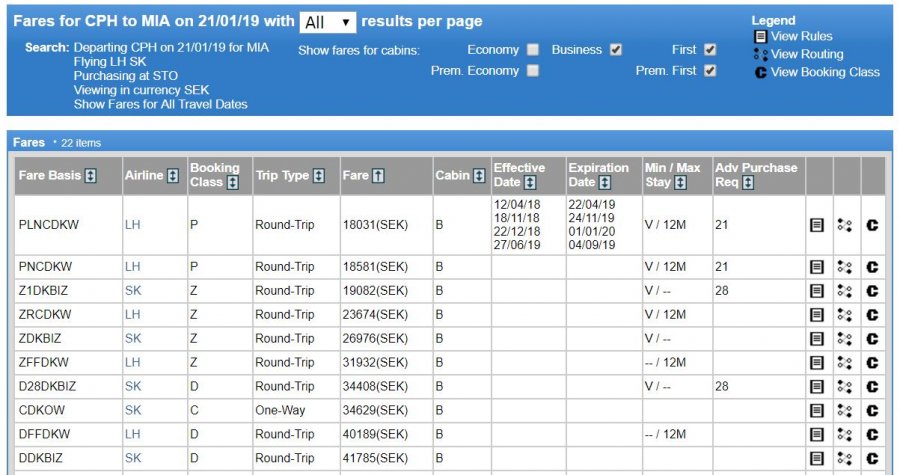The width and height of the screenshot is (900, 475).
Task: View booking class for Z1DKBIZ fare
Action: click(x=872, y=291)
